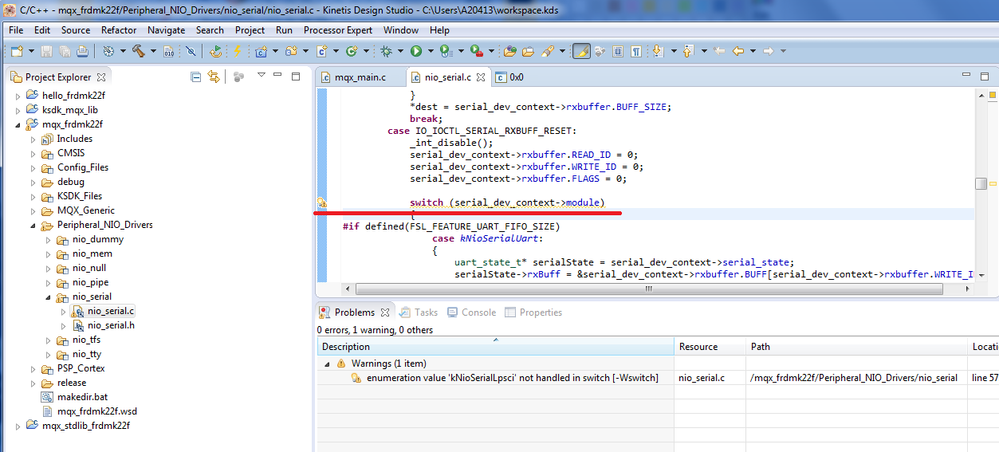Click the editor horizontal scrollbar thumb

[x=648, y=289]
